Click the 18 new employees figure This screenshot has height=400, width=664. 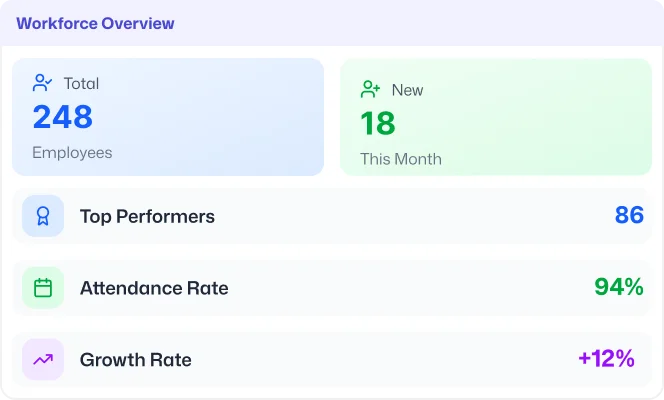378,123
